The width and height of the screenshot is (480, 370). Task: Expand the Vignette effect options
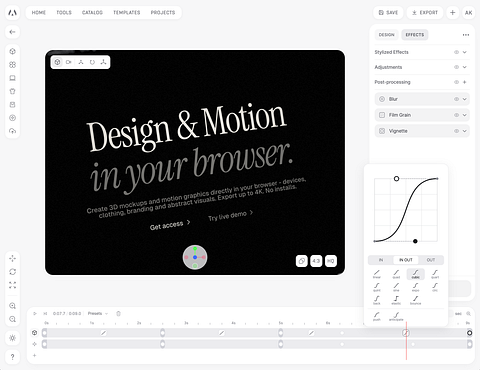pos(465,131)
